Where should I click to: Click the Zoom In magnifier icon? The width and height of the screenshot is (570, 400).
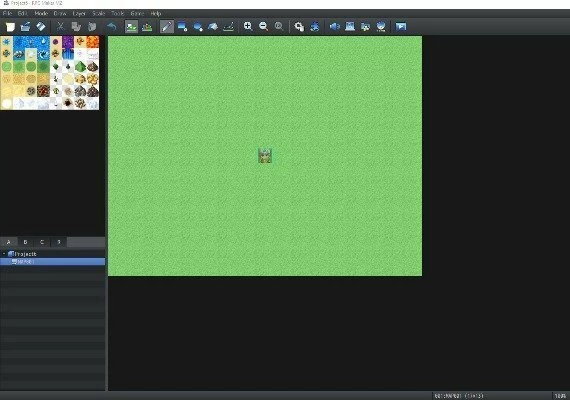click(x=248, y=27)
